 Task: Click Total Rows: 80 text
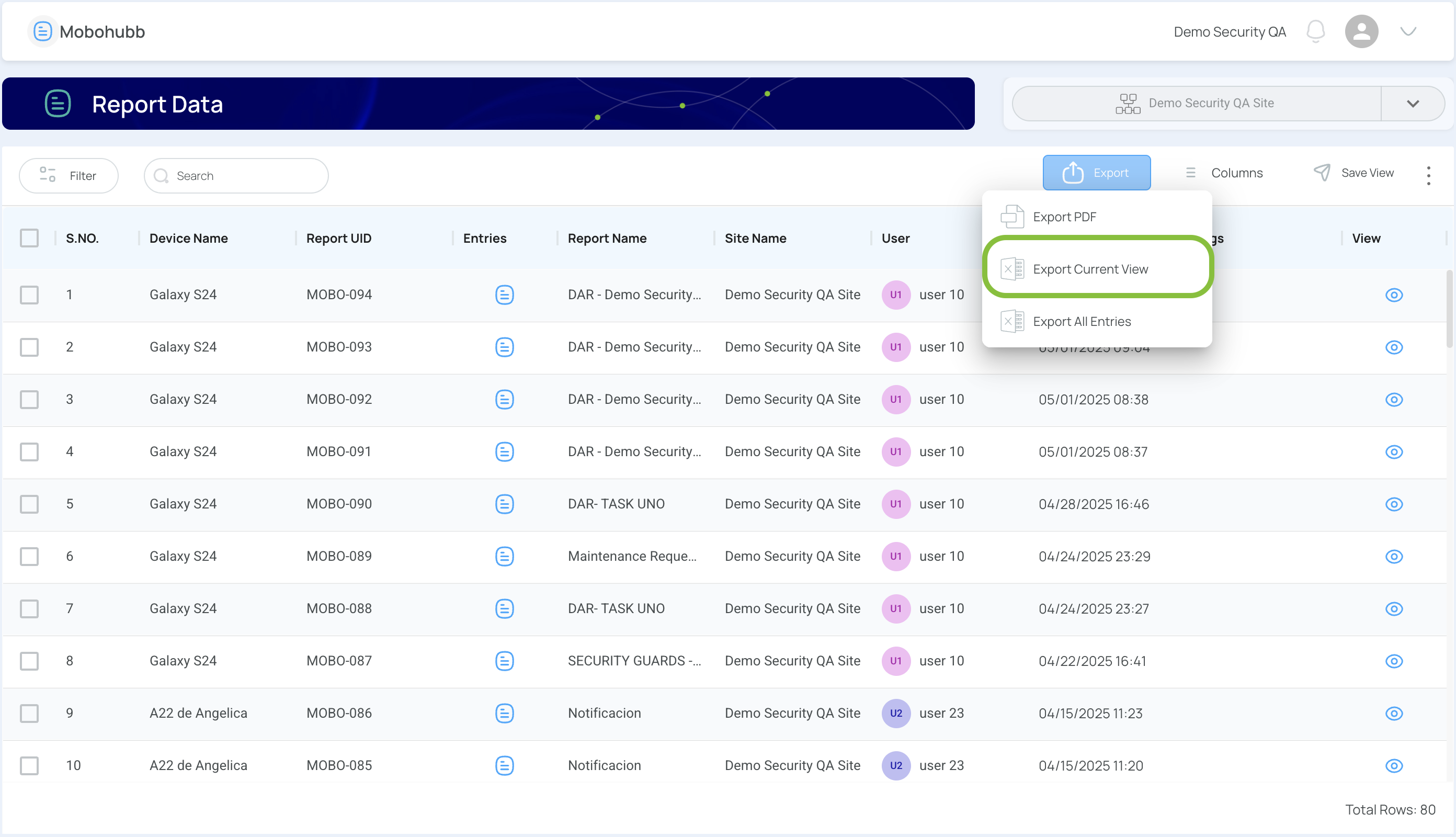1390,809
